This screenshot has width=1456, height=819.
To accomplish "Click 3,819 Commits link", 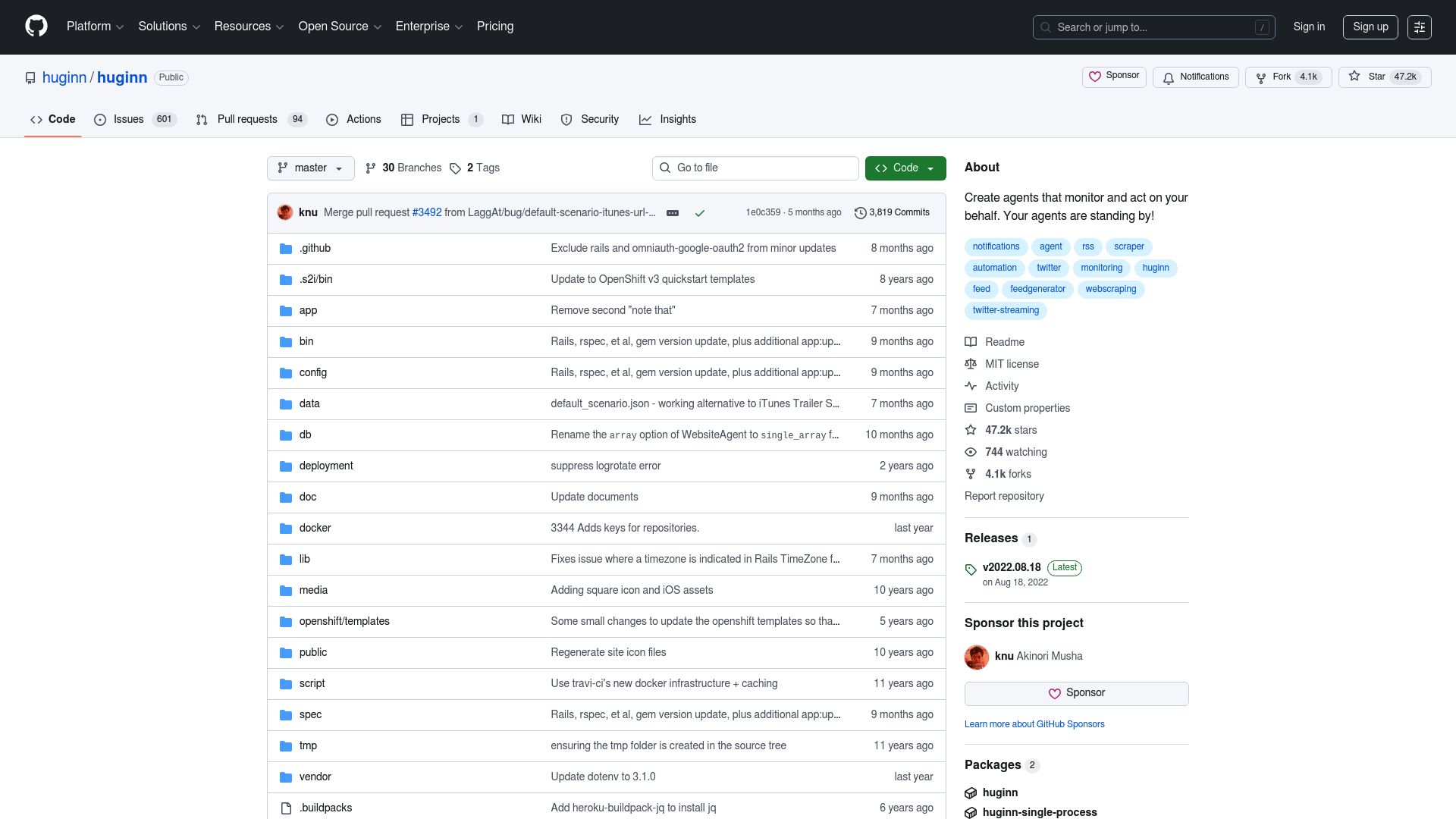I will [x=892, y=213].
